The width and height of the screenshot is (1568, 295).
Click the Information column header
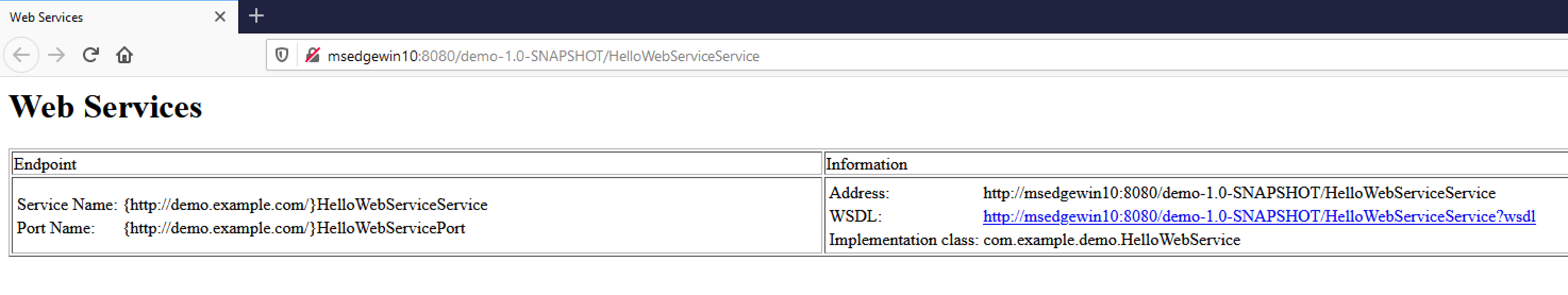[866, 164]
